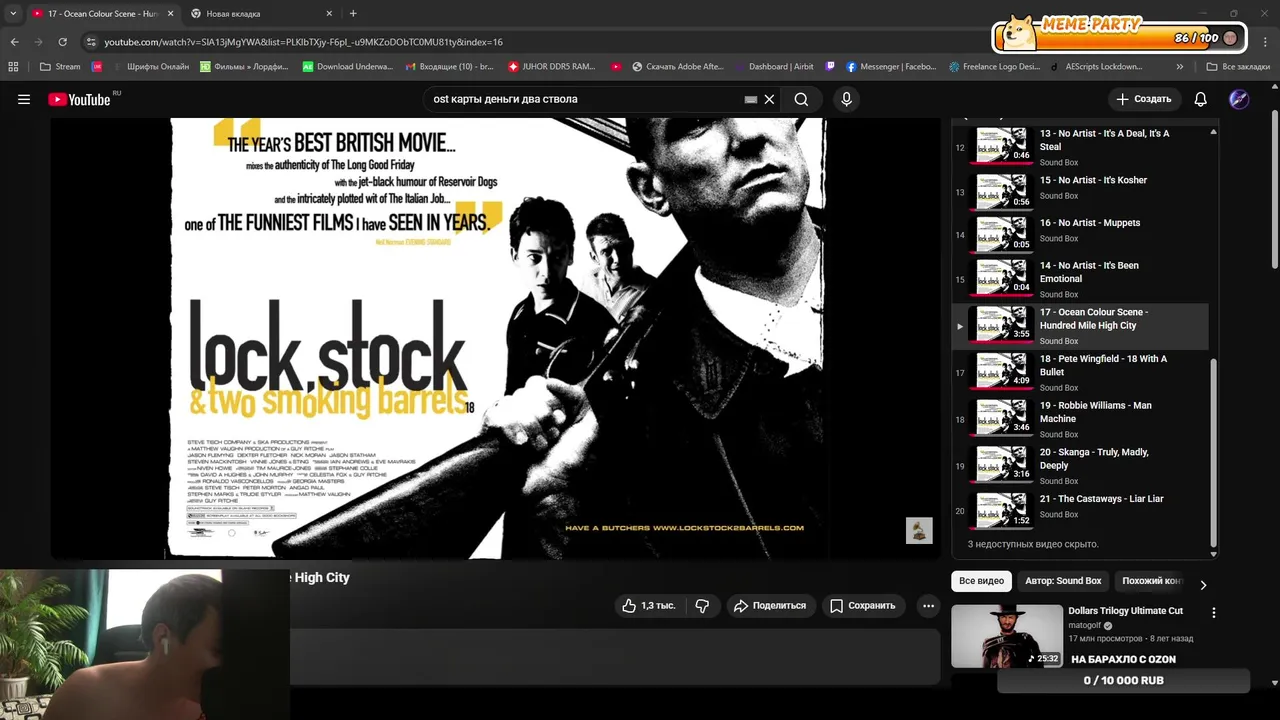Close the Новая вкладка tab
This screenshot has height=720, width=1280.
tap(329, 14)
